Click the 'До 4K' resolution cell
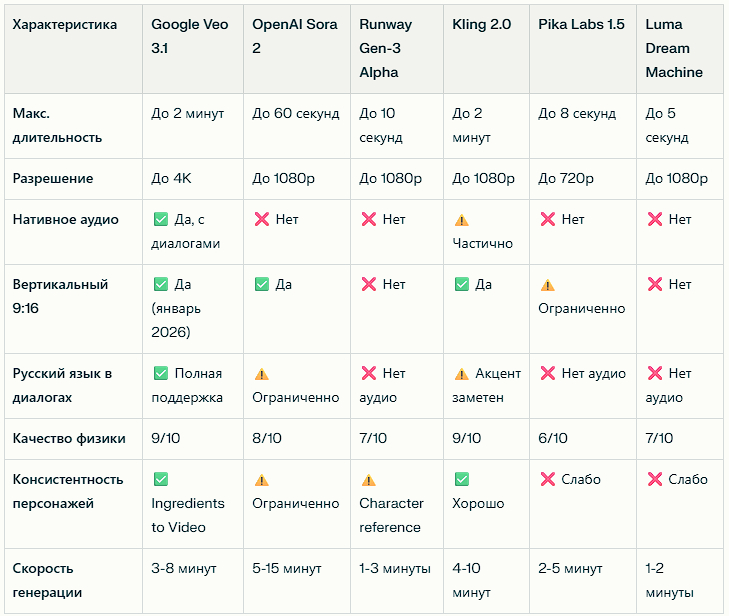This screenshot has width=729, height=616. coord(171,179)
